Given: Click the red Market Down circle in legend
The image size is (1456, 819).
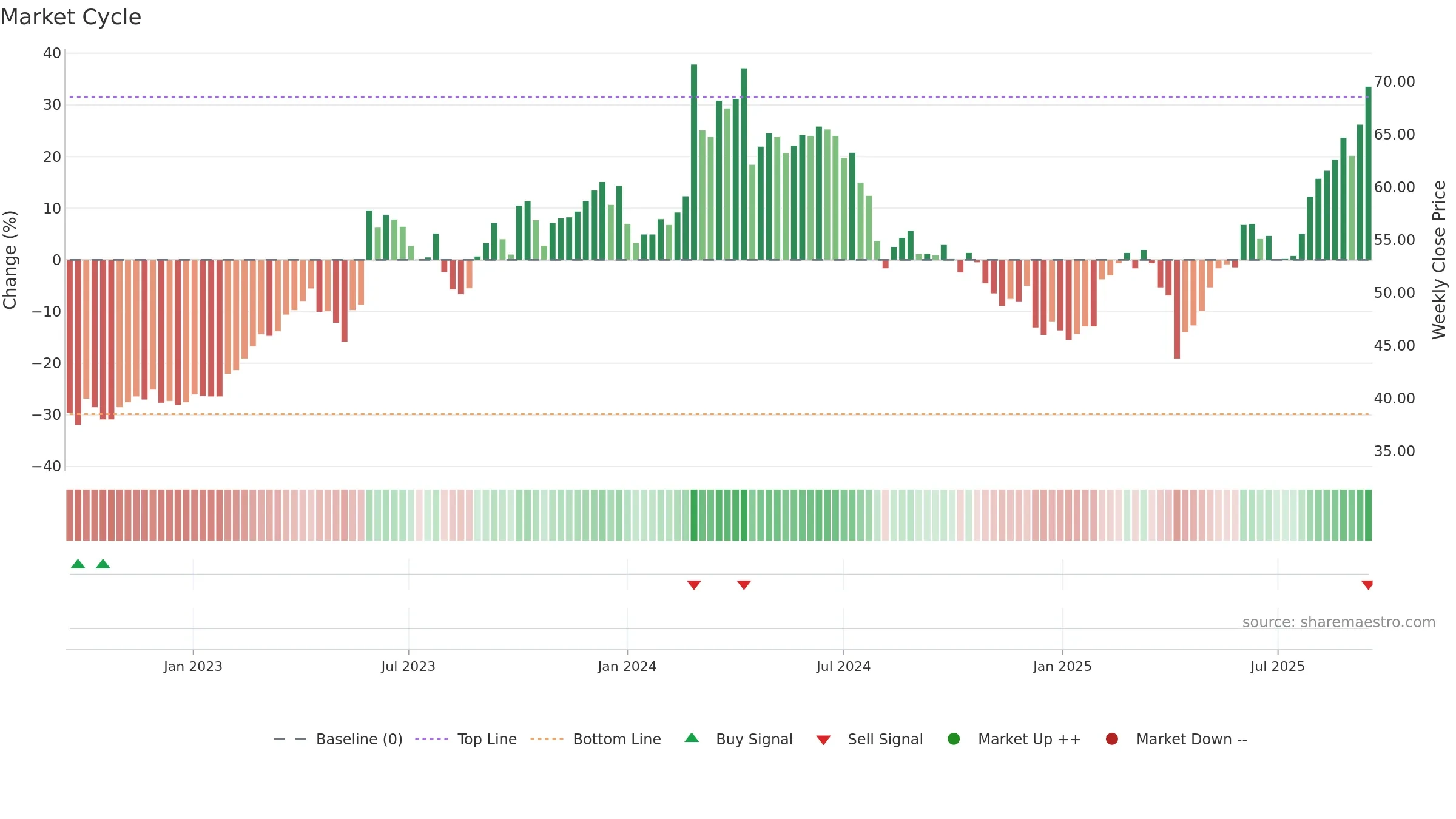Looking at the screenshot, I should pyautogui.click(x=1112, y=739).
